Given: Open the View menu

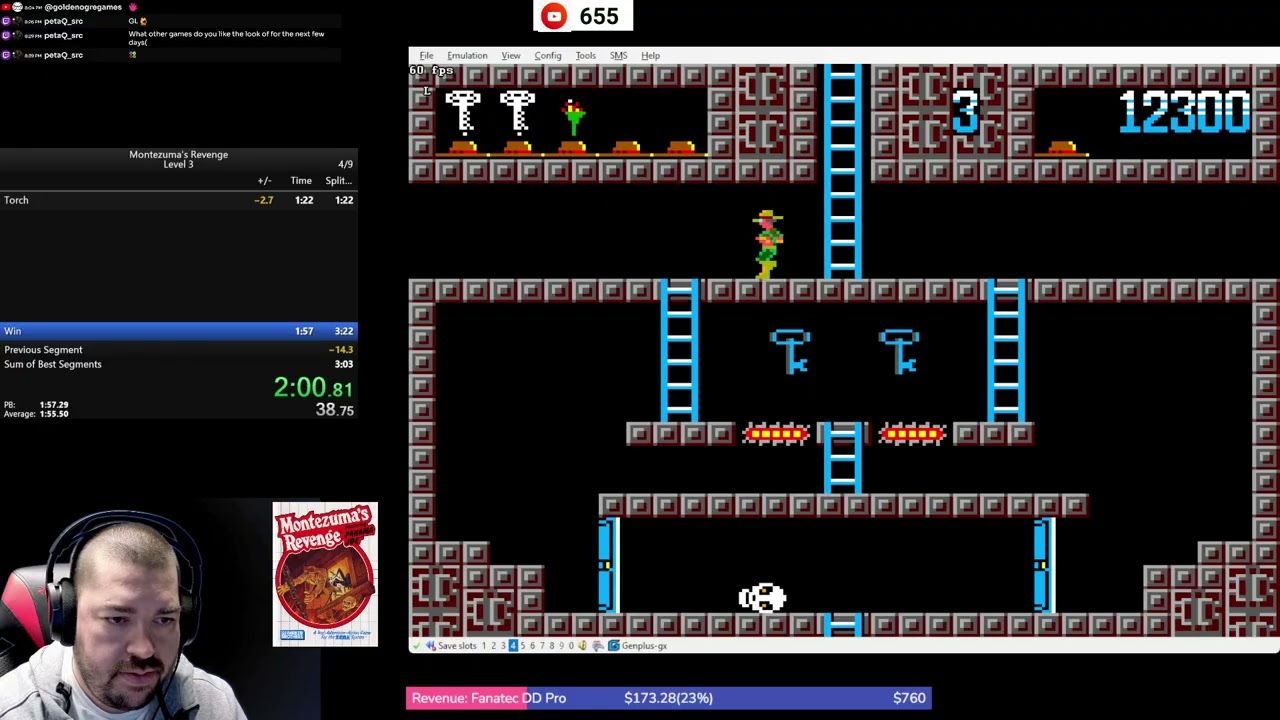Looking at the screenshot, I should click(510, 56).
